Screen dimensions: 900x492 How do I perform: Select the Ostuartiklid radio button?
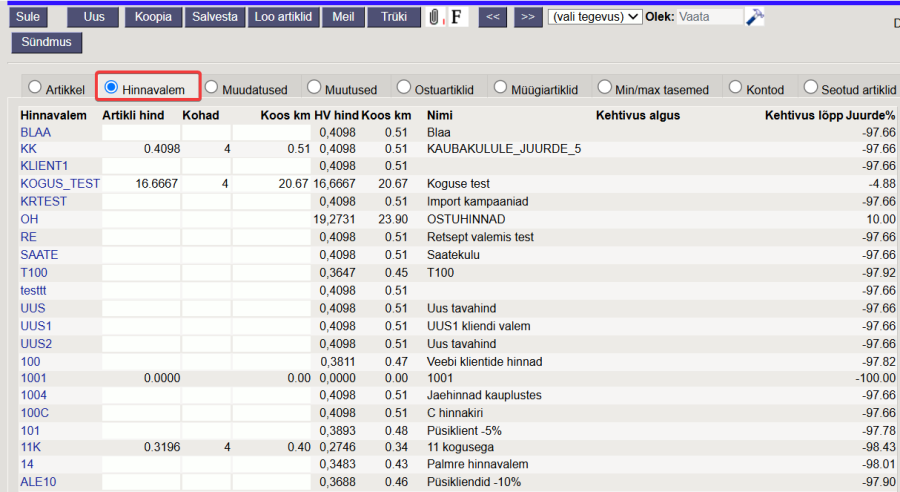(404, 87)
